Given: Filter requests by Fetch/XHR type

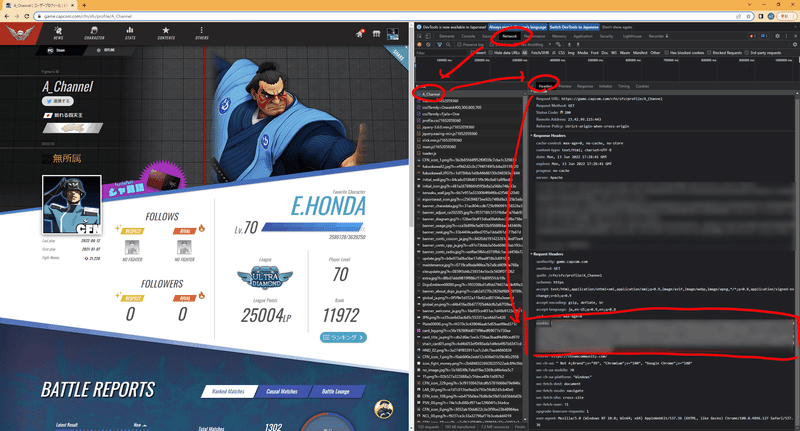Looking at the screenshot, I should (x=540, y=53).
